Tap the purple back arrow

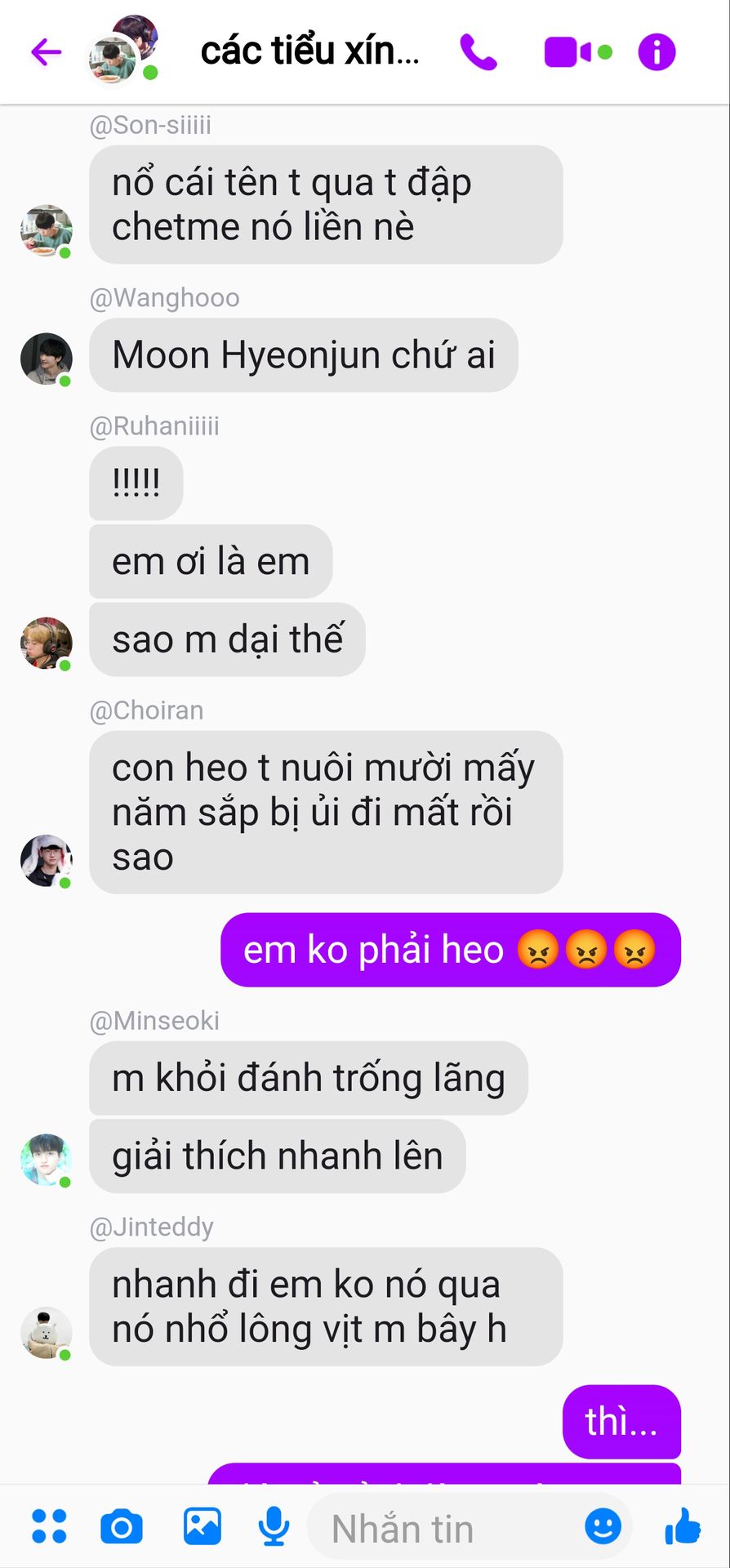(47, 52)
